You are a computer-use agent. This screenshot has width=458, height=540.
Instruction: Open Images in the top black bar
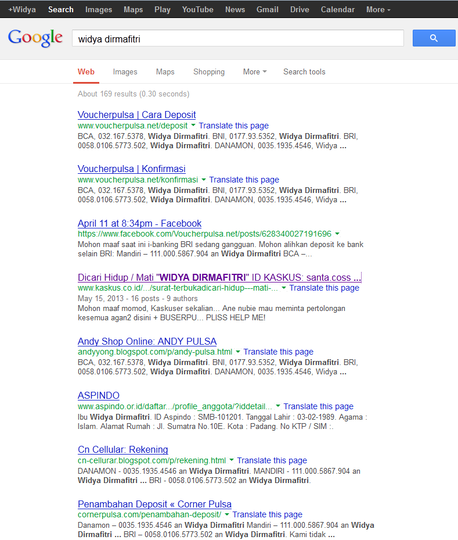[98, 10]
